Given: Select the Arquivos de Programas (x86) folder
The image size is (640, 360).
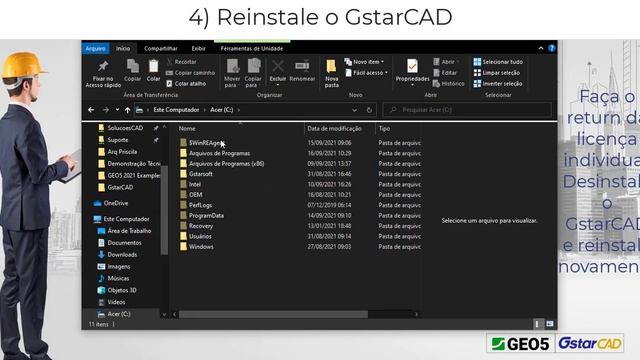Looking at the screenshot, I should [227, 164].
